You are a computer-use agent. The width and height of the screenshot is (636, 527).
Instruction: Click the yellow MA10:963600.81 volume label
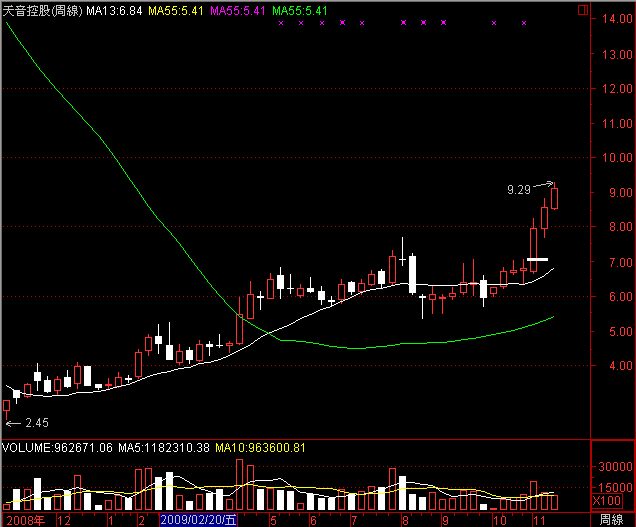coord(260,448)
